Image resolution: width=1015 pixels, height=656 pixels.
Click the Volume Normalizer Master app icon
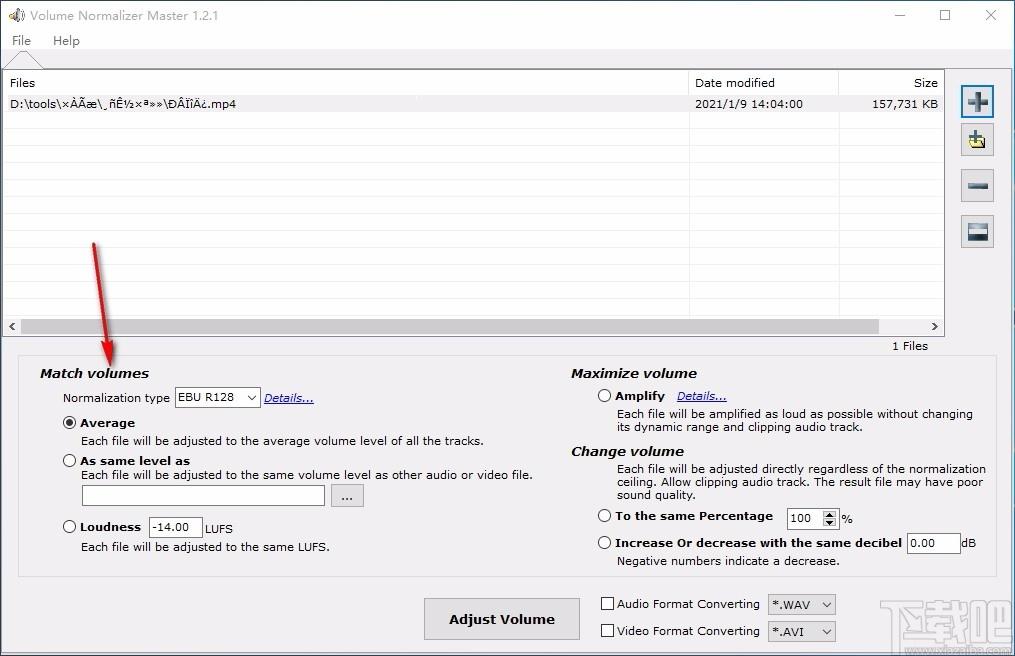16,15
